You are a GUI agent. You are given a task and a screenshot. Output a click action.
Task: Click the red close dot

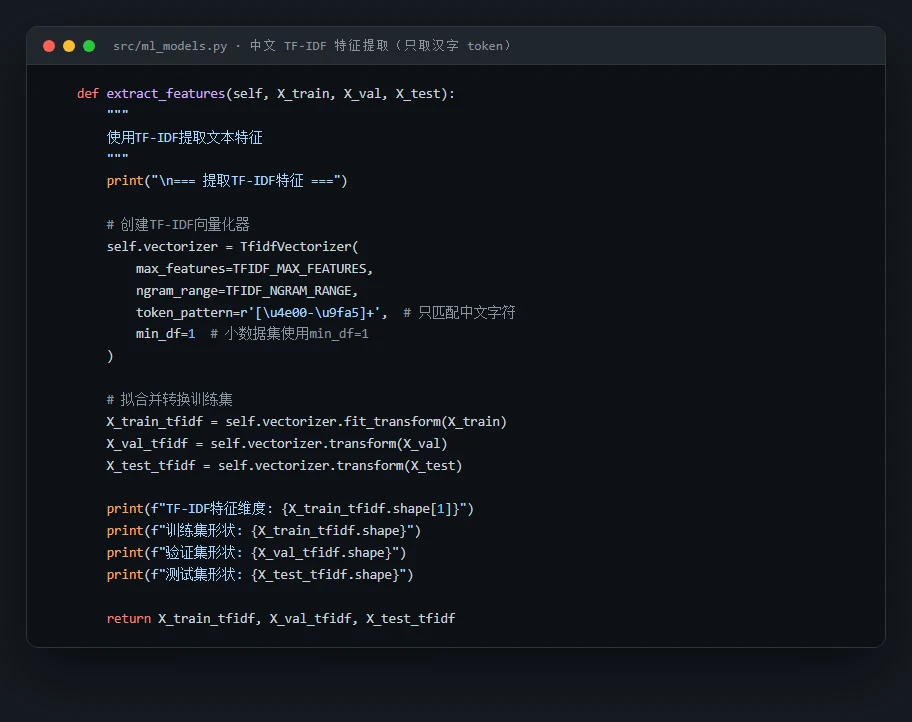point(49,46)
